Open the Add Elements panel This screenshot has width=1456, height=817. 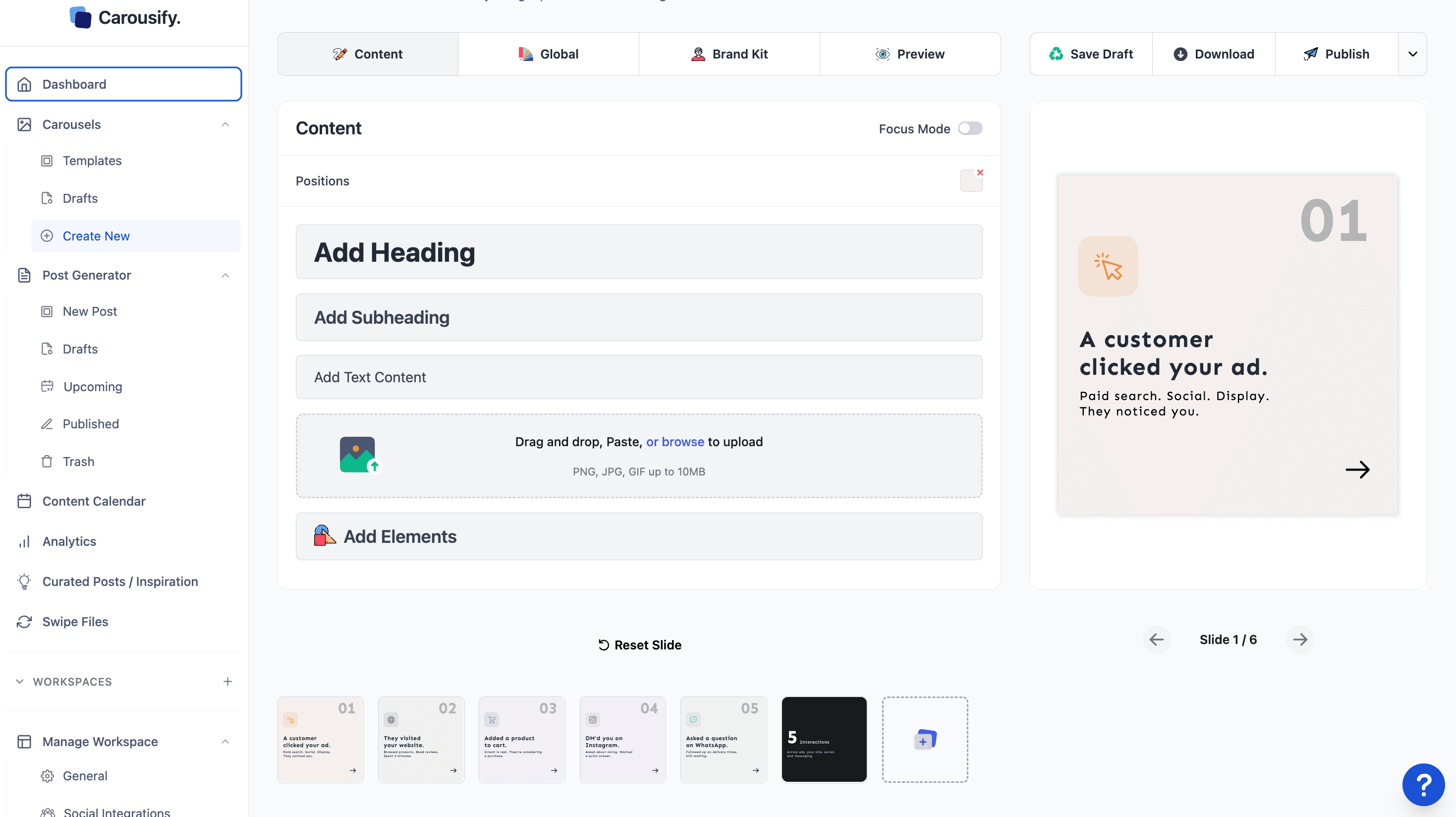(639, 536)
